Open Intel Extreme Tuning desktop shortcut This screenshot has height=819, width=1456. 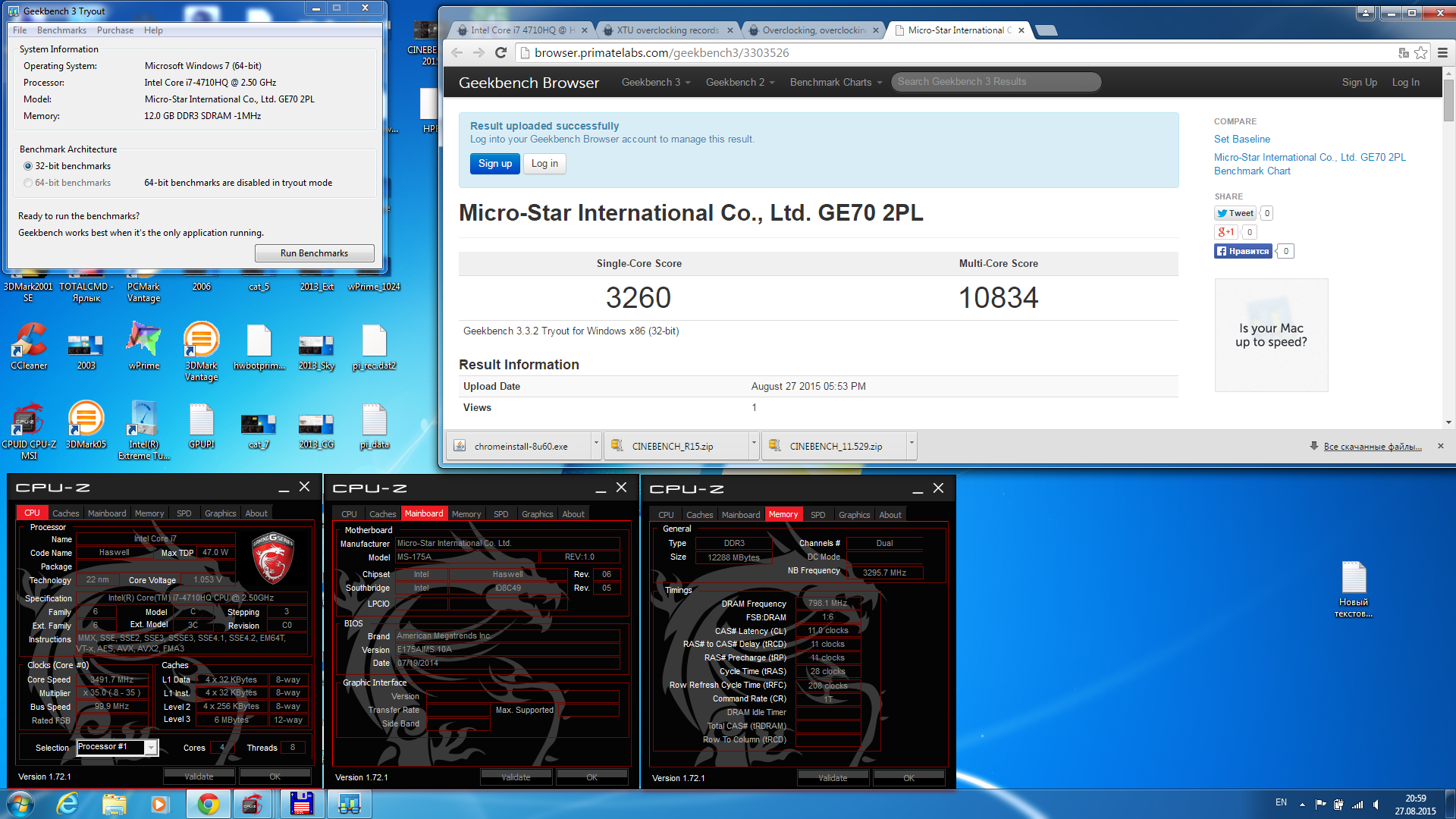(144, 430)
